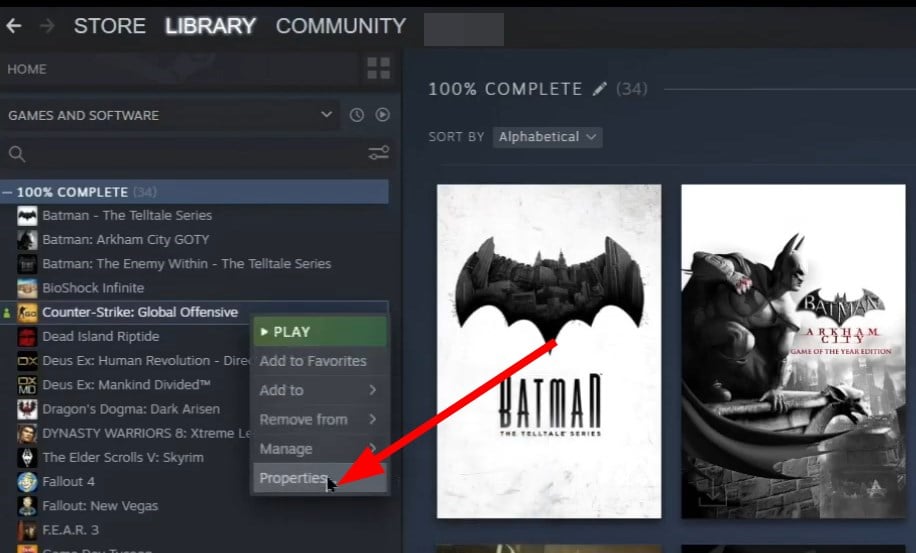Select F.E.A.R. 3 in list
This screenshot has height=553, width=916.
coord(70,530)
